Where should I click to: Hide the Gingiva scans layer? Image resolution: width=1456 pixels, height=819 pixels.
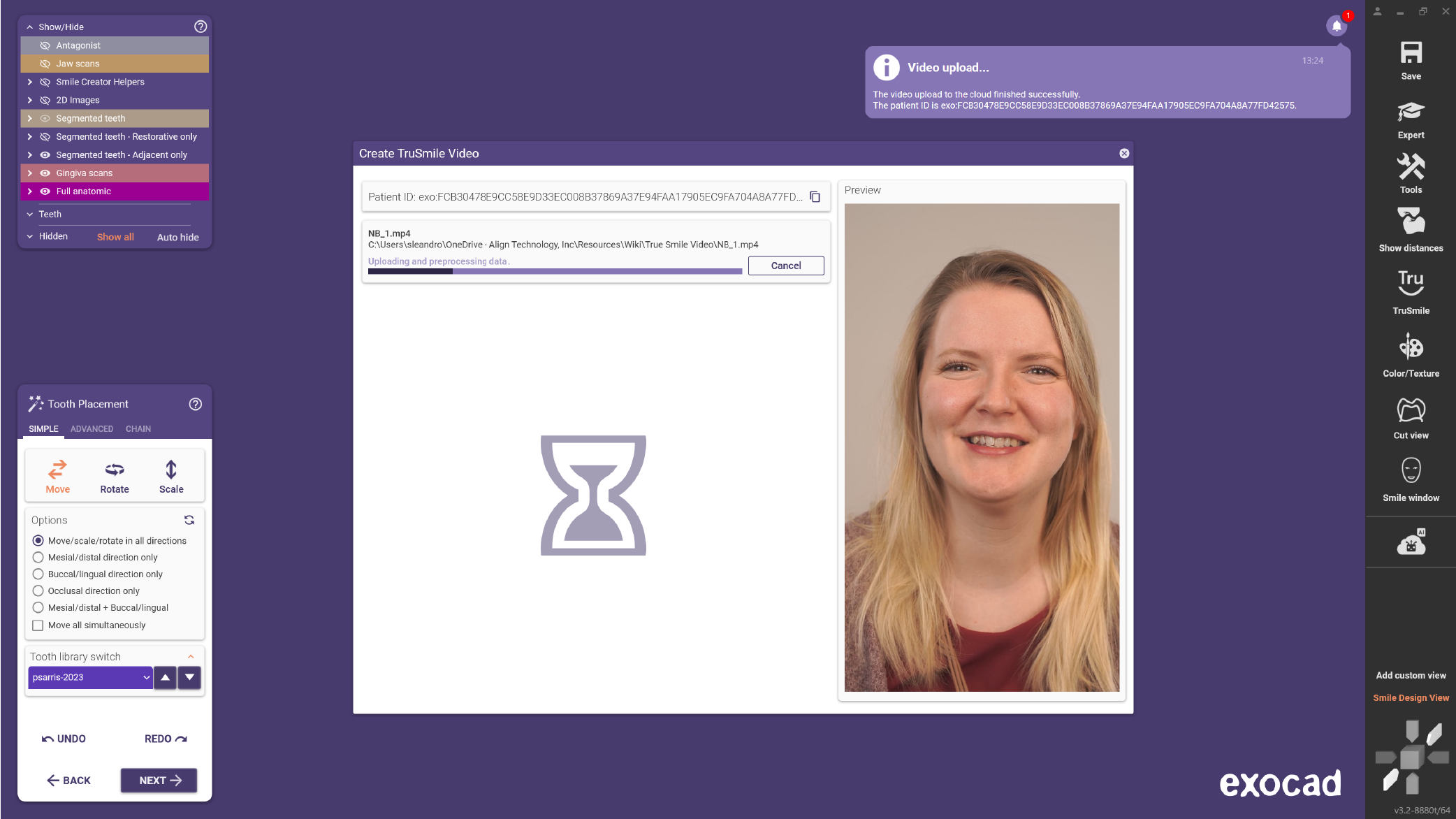click(x=45, y=173)
